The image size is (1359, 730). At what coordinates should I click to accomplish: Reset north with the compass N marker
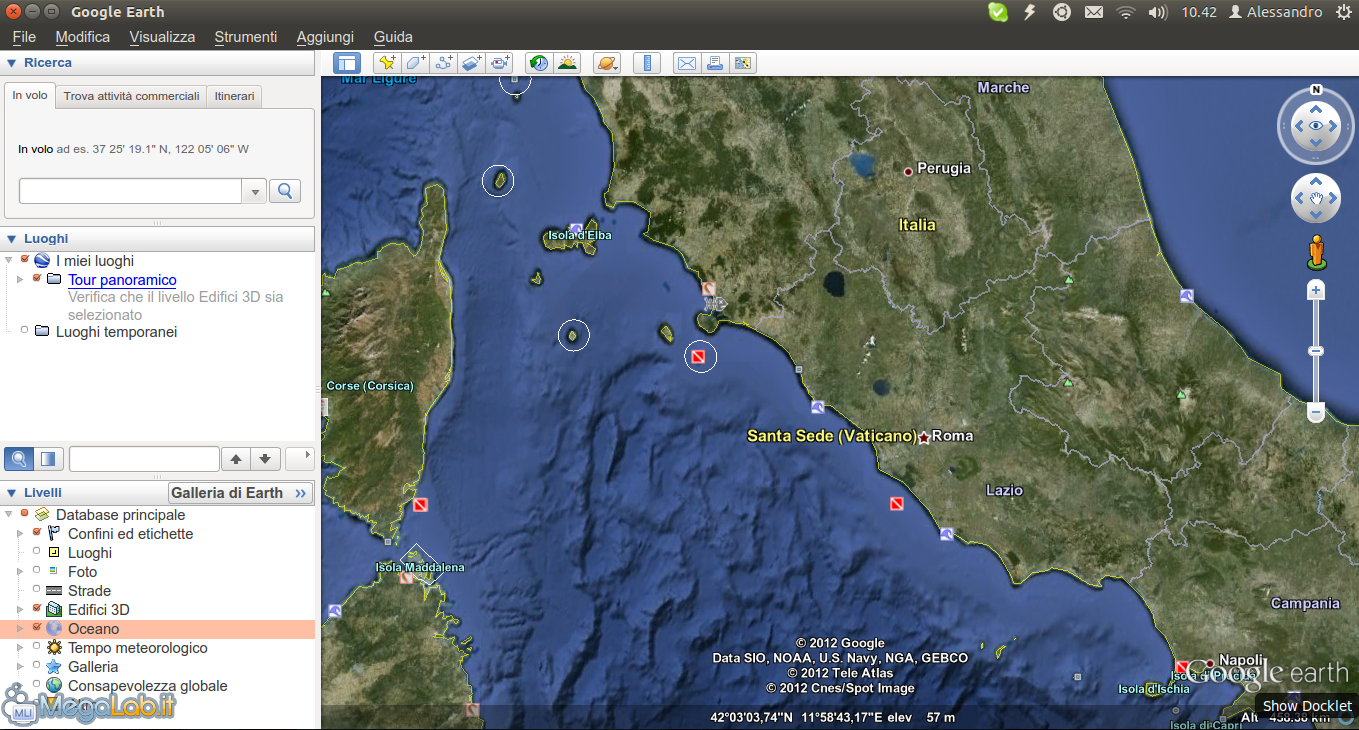(x=1316, y=89)
